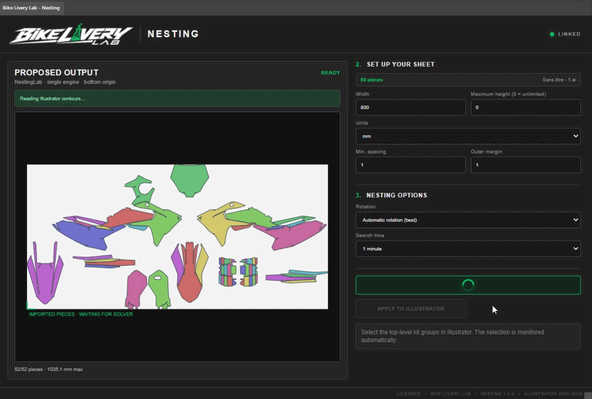Click the '52/52 pieces · 1035.1 mm max' text
This screenshot has height=399, width=592.
(49, 369)
